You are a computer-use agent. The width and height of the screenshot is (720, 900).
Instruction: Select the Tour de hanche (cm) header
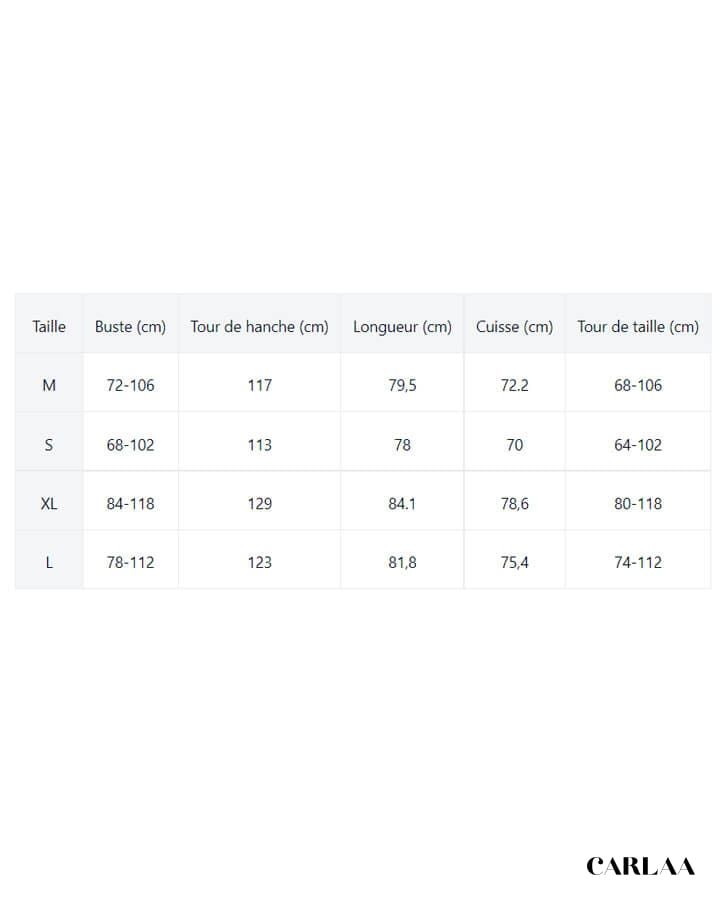(x=259, y=326)
